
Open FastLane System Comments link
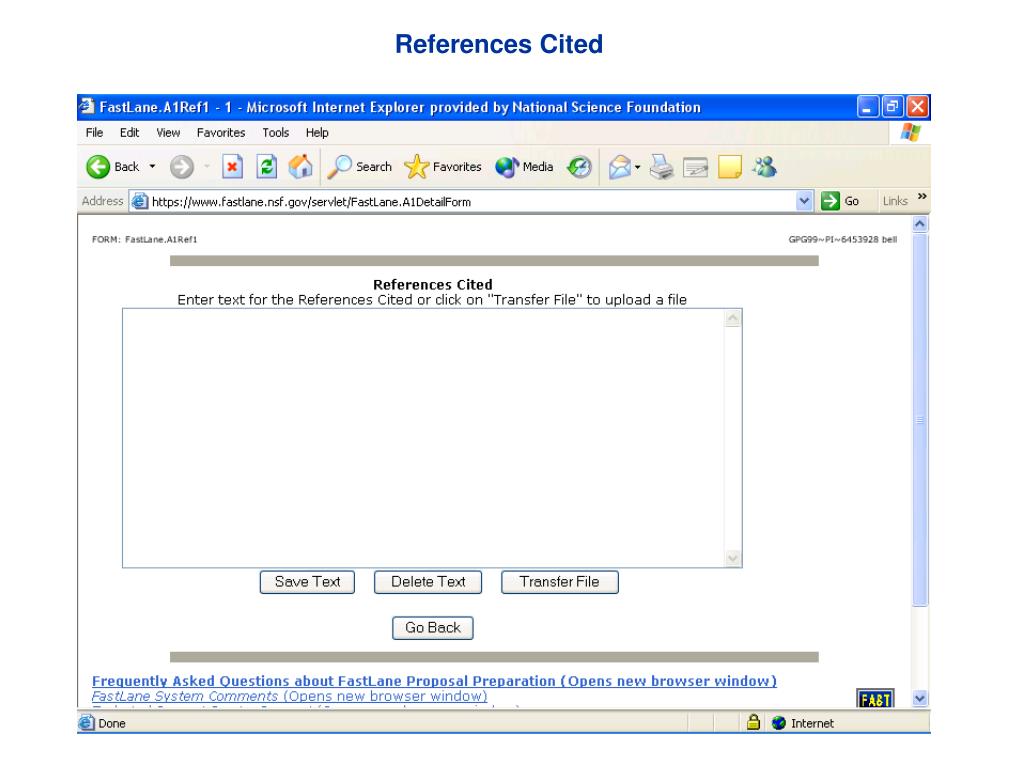tap(289, 696)
